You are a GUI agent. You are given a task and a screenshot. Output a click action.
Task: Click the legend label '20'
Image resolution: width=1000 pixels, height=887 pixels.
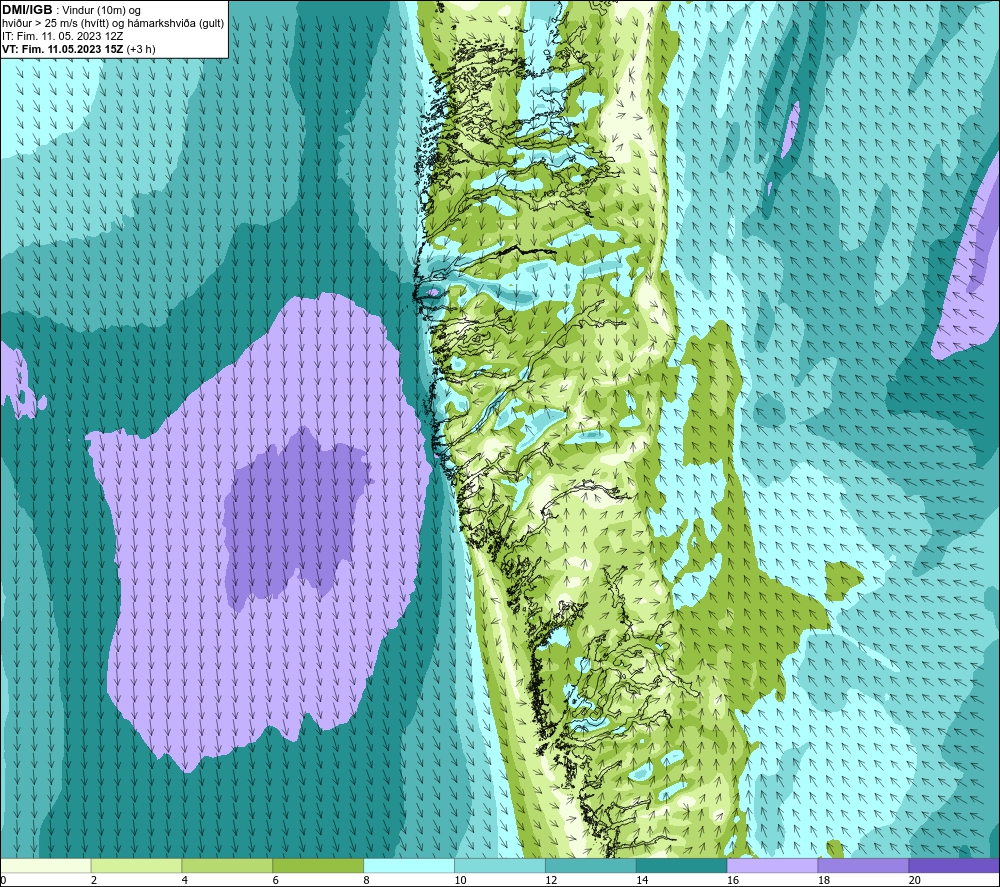coord(915,880)
